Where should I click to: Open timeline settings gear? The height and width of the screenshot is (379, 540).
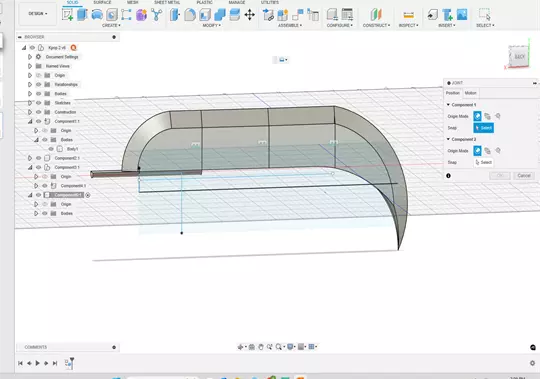coord(532,363)
